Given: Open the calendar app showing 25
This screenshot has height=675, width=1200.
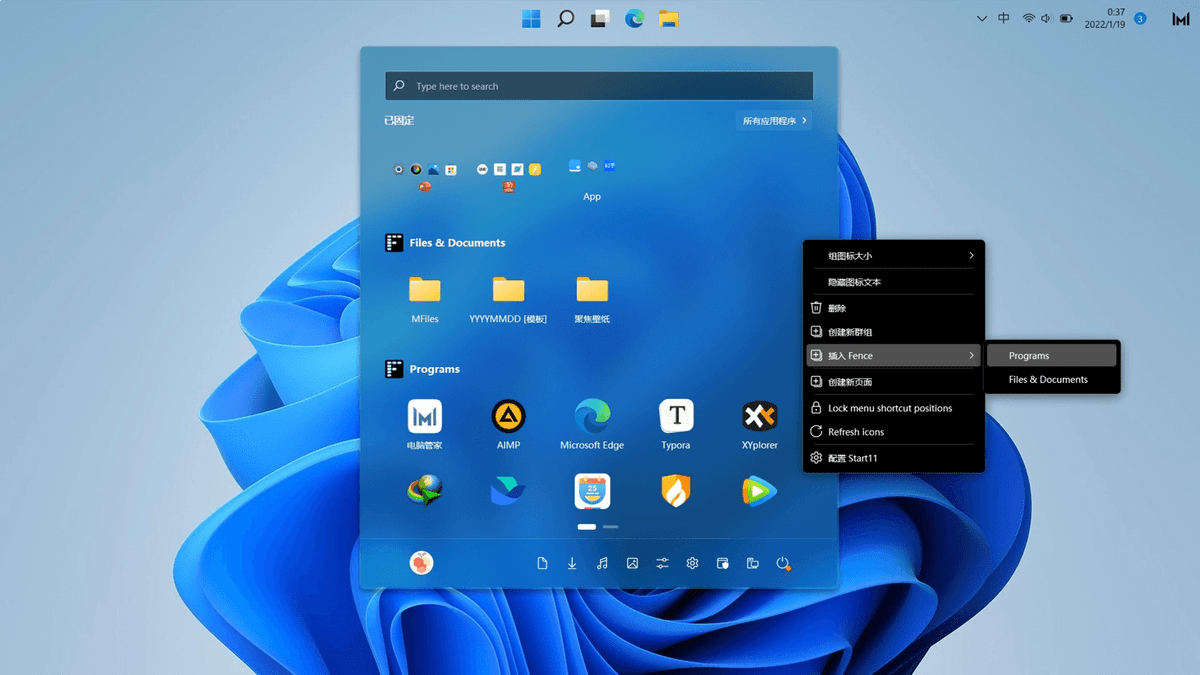Looking at the screenshot, I should coord(592,491).
